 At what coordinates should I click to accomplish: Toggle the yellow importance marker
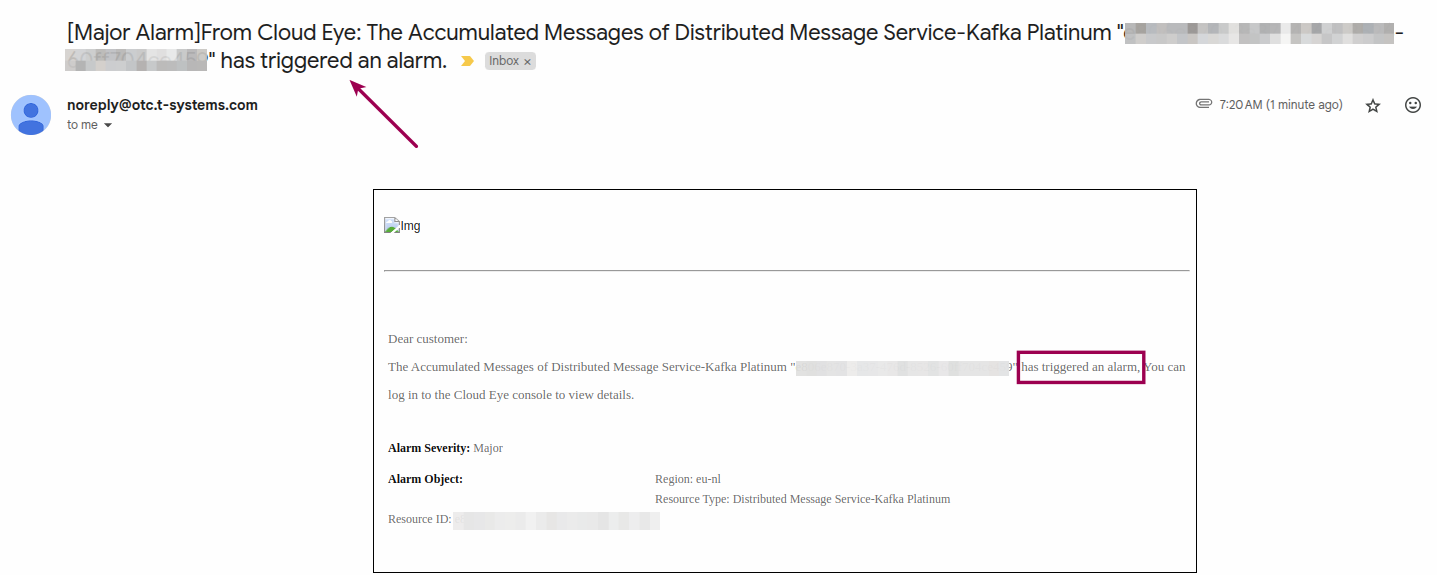point(467,61)
